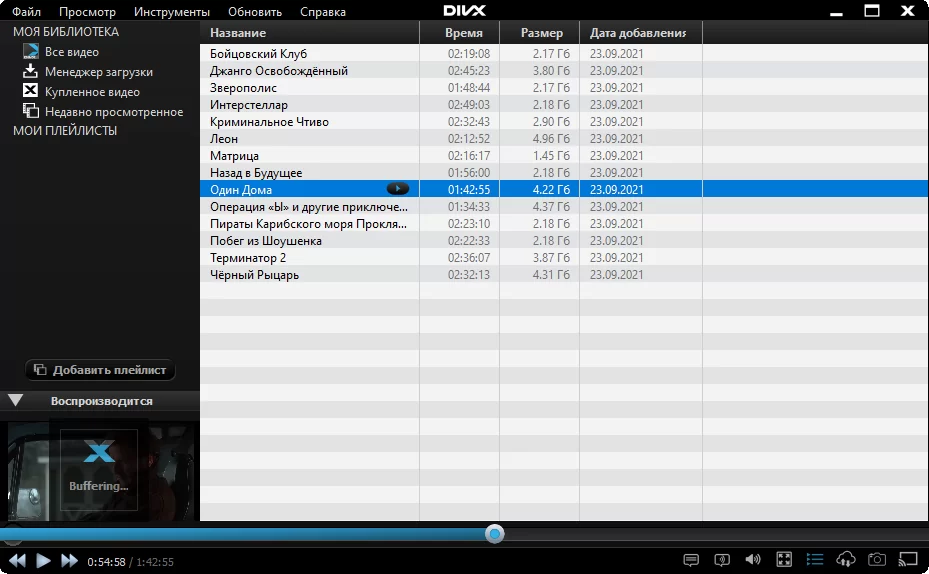Viewport: 929px width, 574px height.
Task: Open the Справка menu
Action: [323, 12]
